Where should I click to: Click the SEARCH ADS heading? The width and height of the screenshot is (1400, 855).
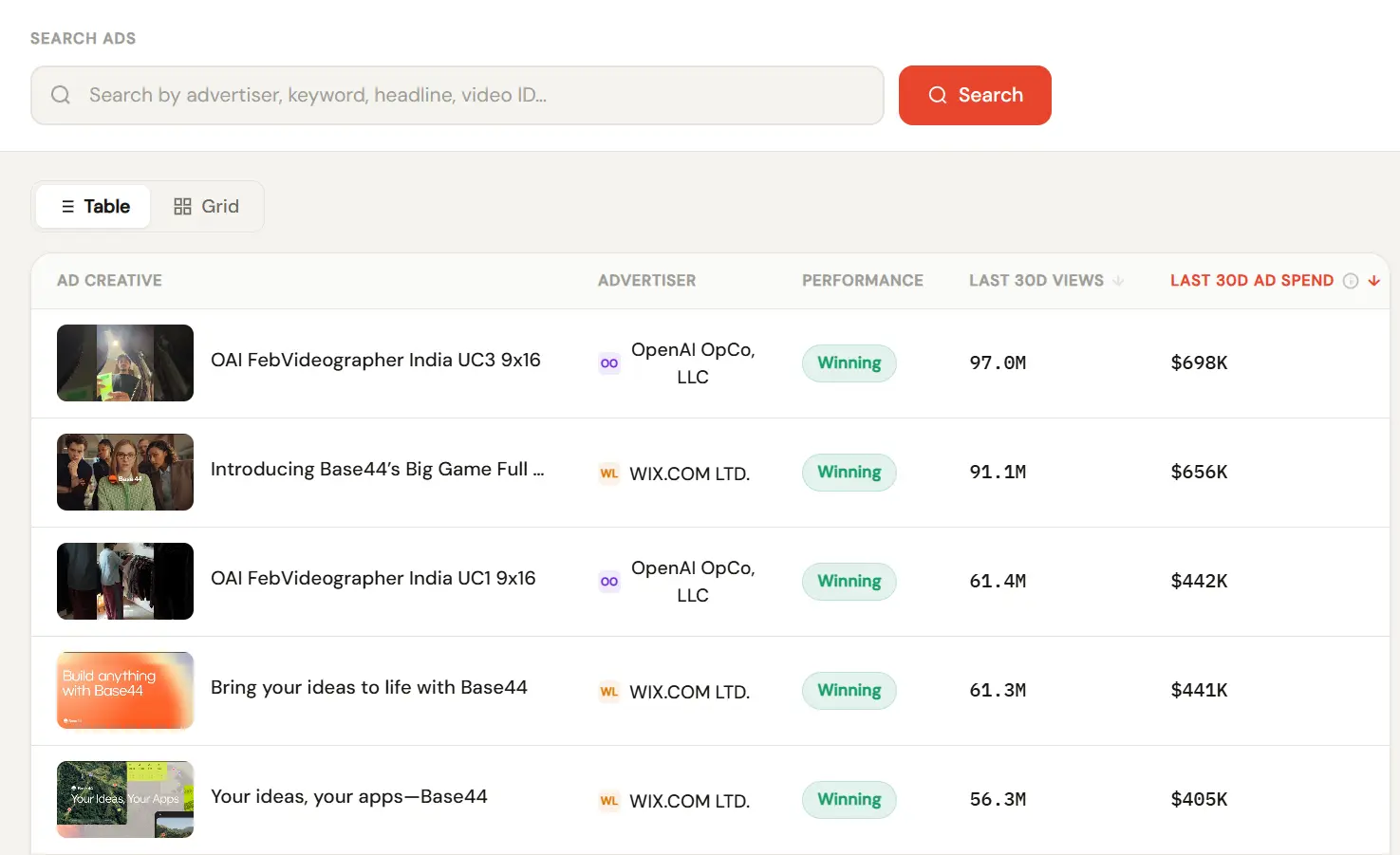point(83,38)
